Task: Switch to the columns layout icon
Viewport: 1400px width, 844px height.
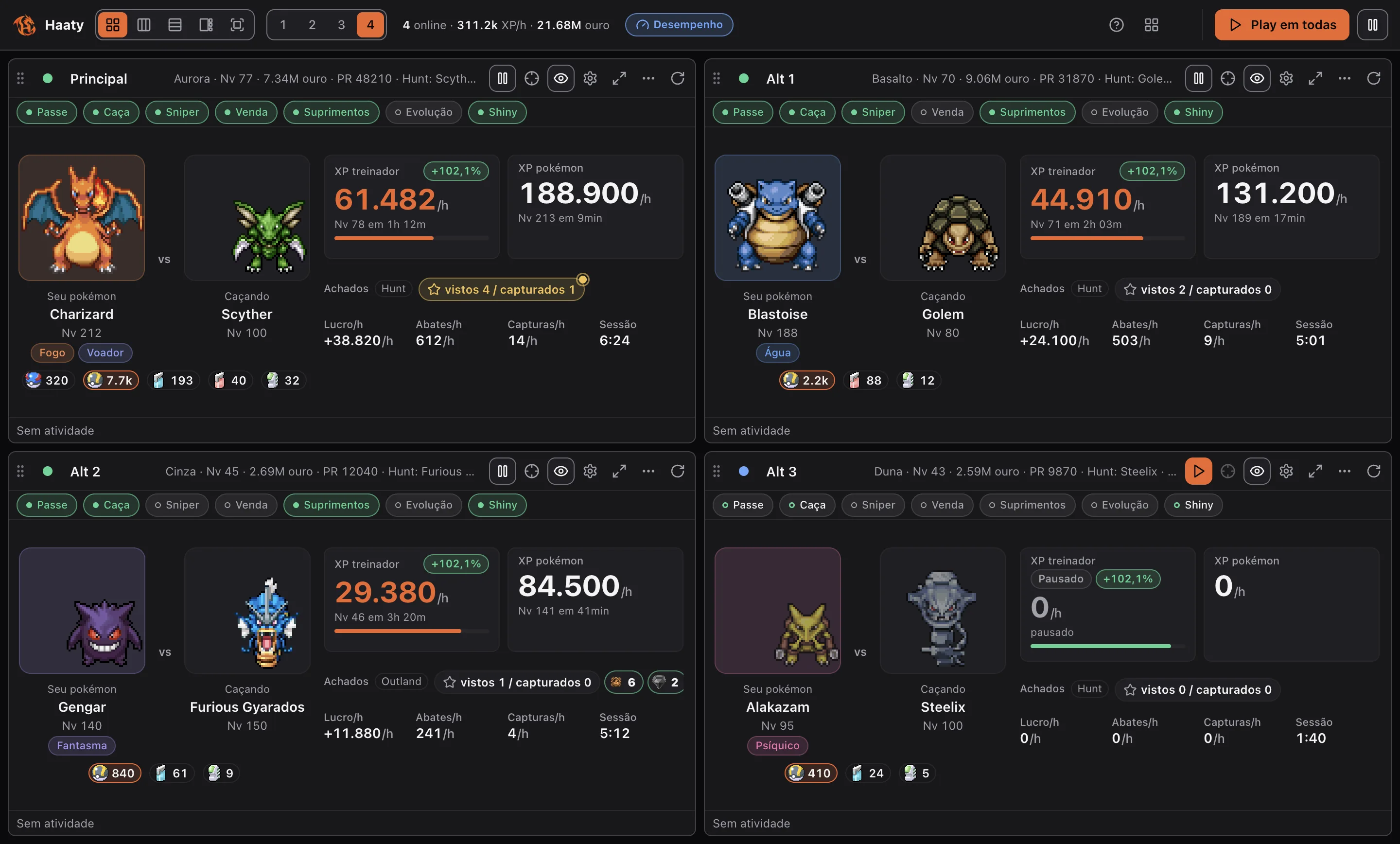Action: pyautogui.click(x=144, y=25)
